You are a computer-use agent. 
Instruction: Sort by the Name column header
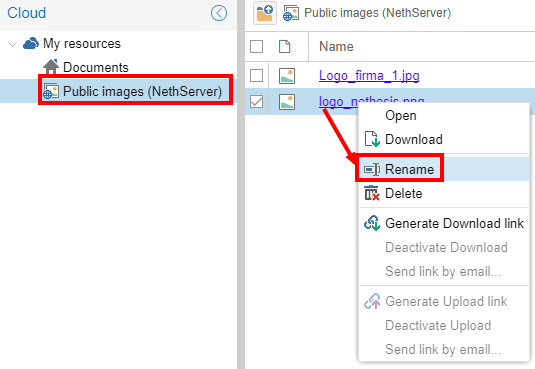click(336, 46)
